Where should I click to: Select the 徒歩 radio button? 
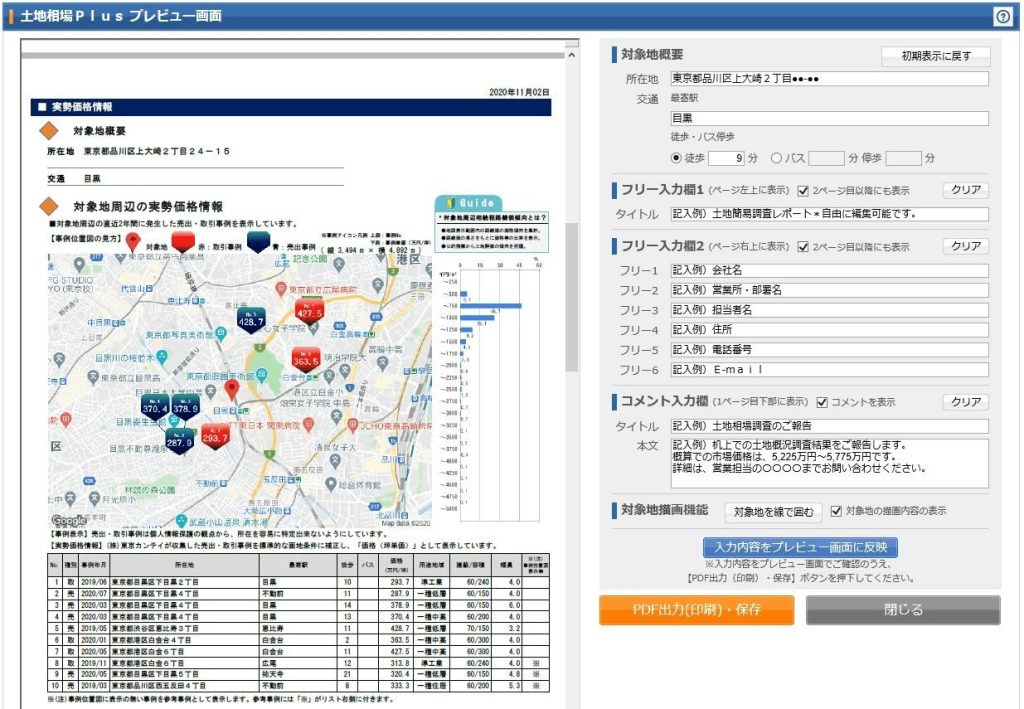pyautogui.click(x=676, y=158)
